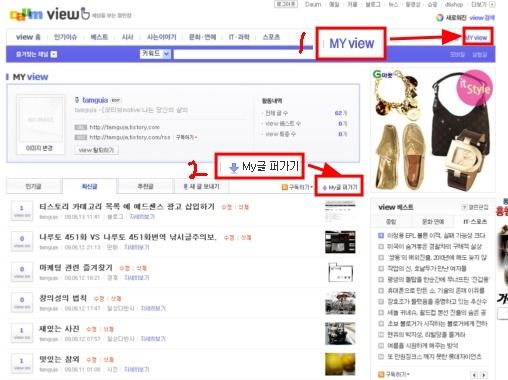Expand the 구독하기 option next to the RSS URL

tap(186, 137)
